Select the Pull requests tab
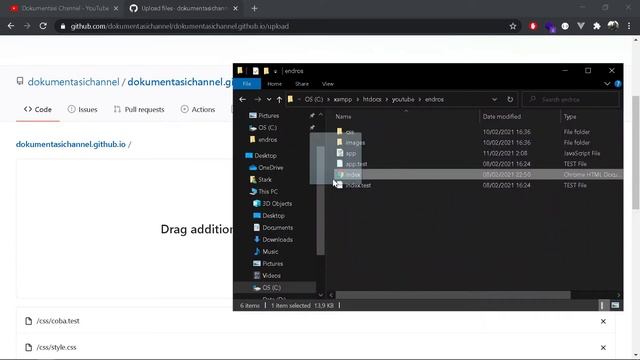Screen dimensions: 640x360 [x=139, y=109]
